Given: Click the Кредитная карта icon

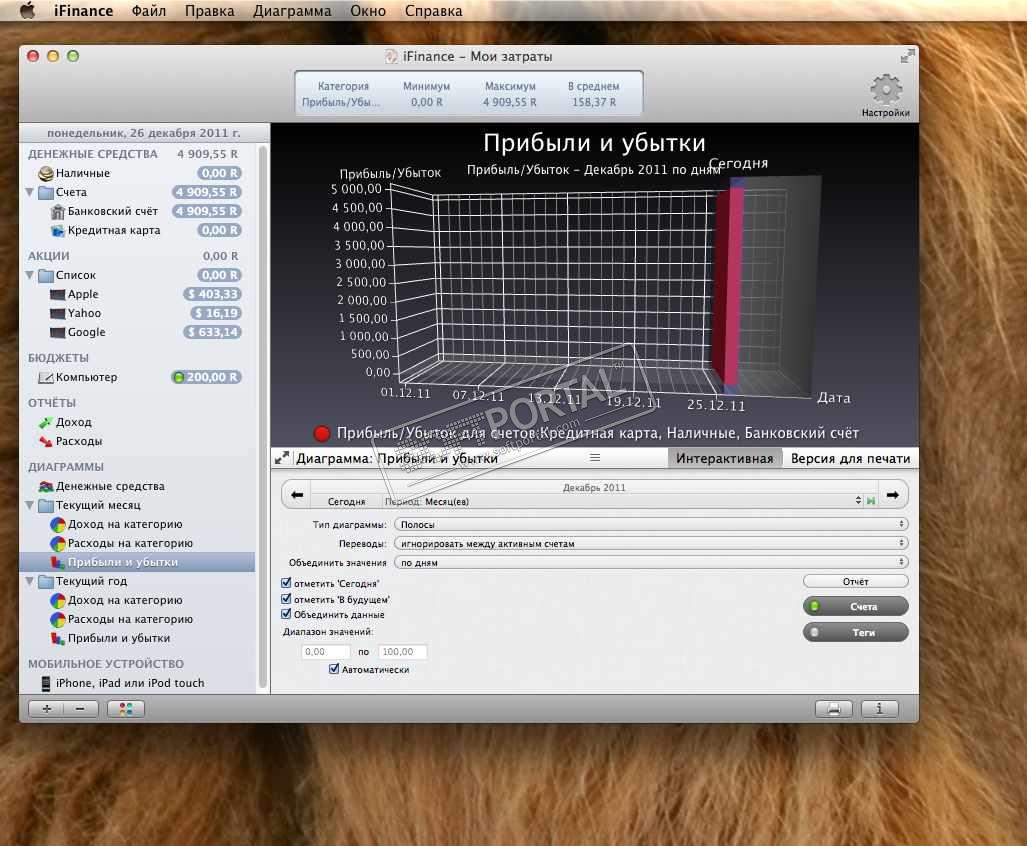Looking at the screenshot, I should pos(58,230).
